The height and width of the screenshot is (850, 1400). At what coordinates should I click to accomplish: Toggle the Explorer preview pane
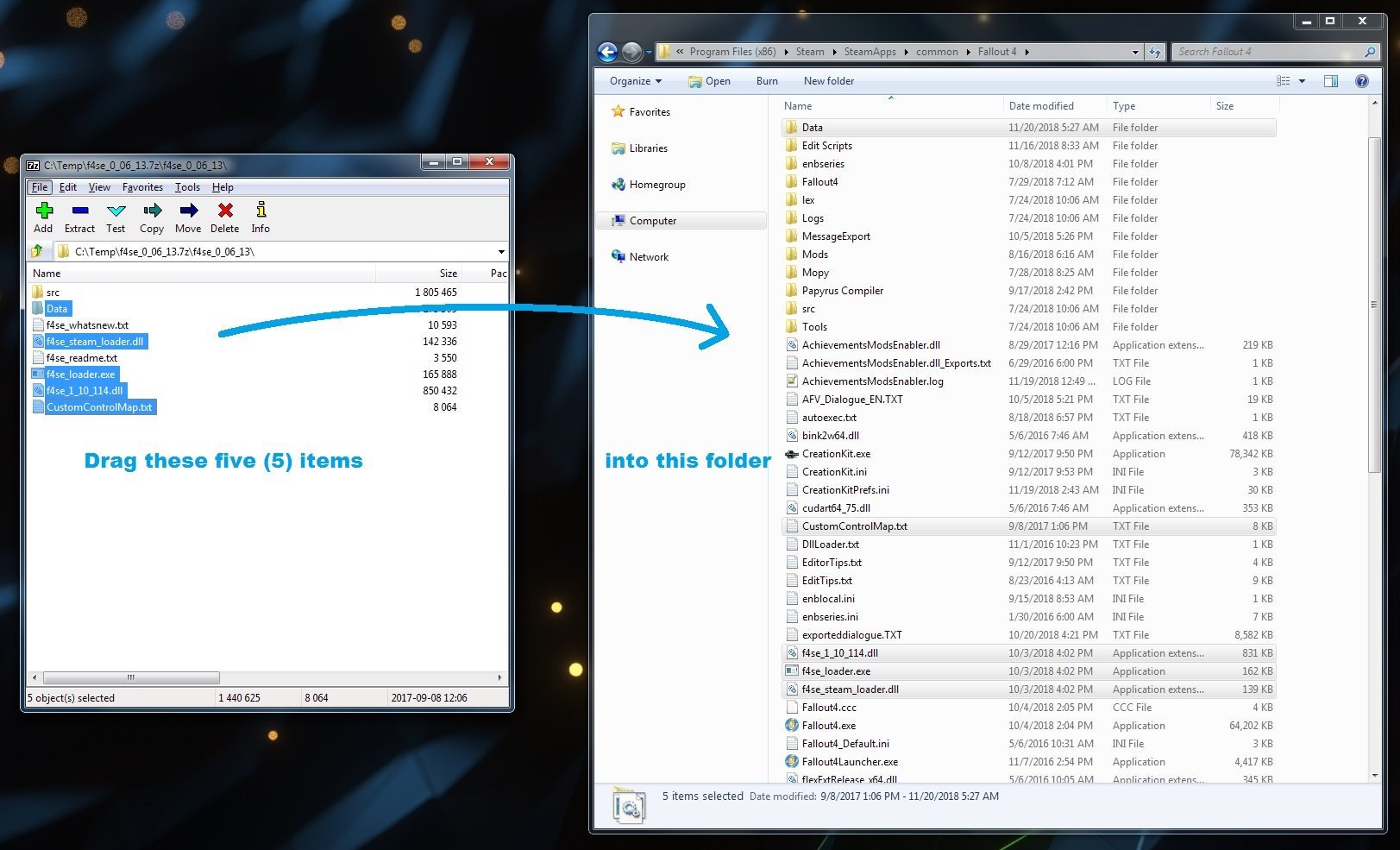click(x=1331, y=81)
